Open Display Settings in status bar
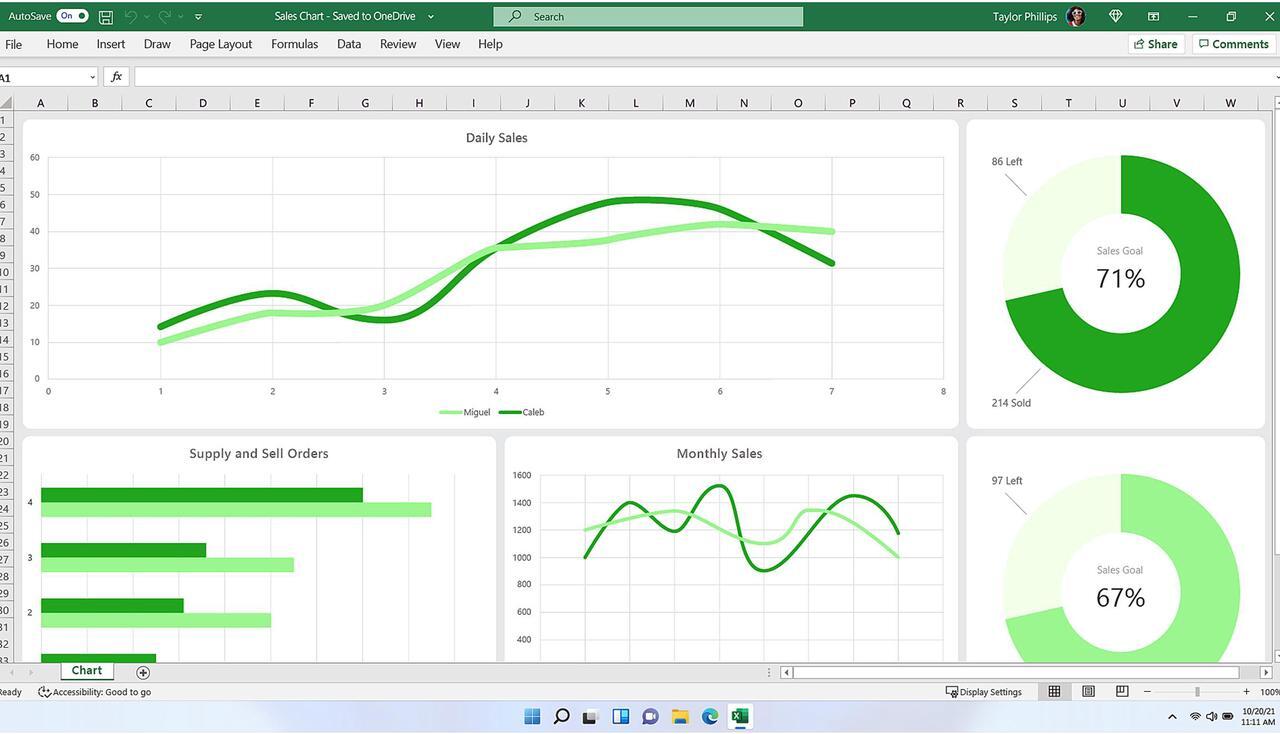Viewport: 1280px width, 734px height. (984, 692)
